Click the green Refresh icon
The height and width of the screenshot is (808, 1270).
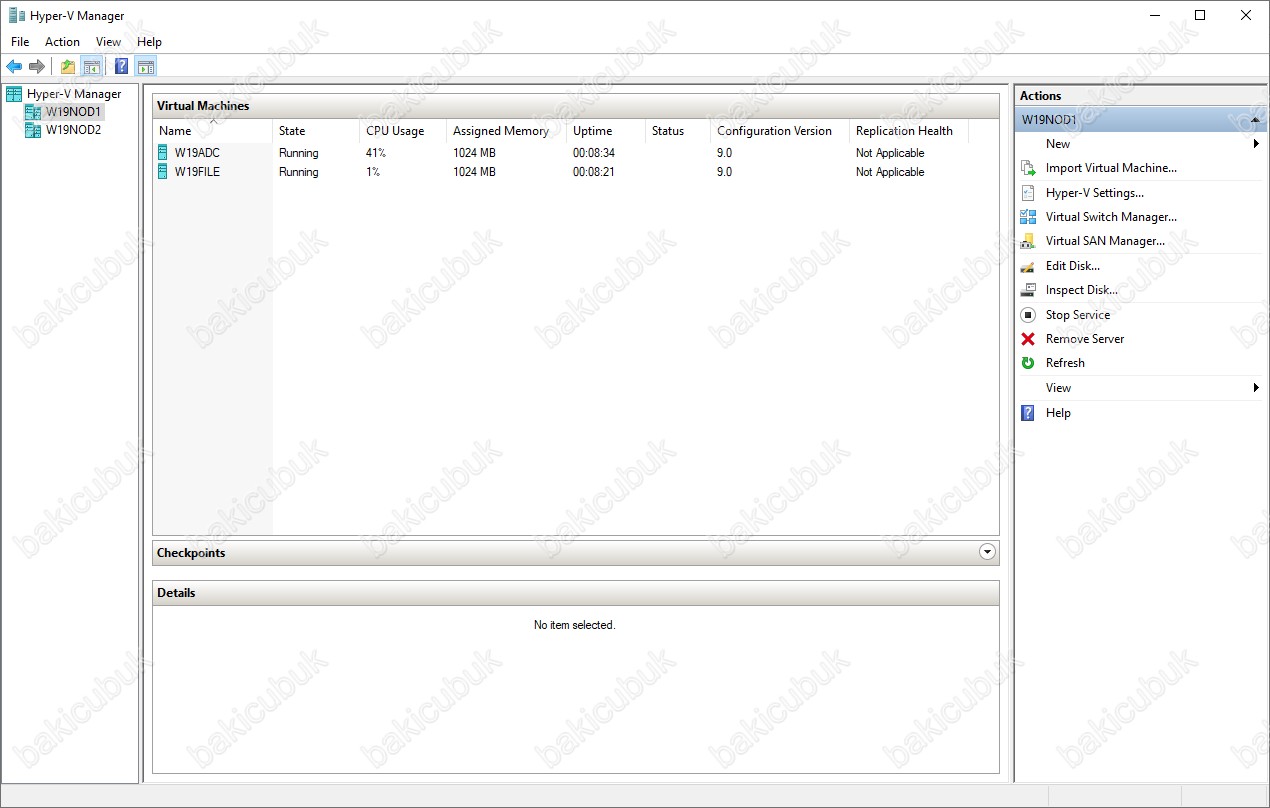[x=1028, y=363]
